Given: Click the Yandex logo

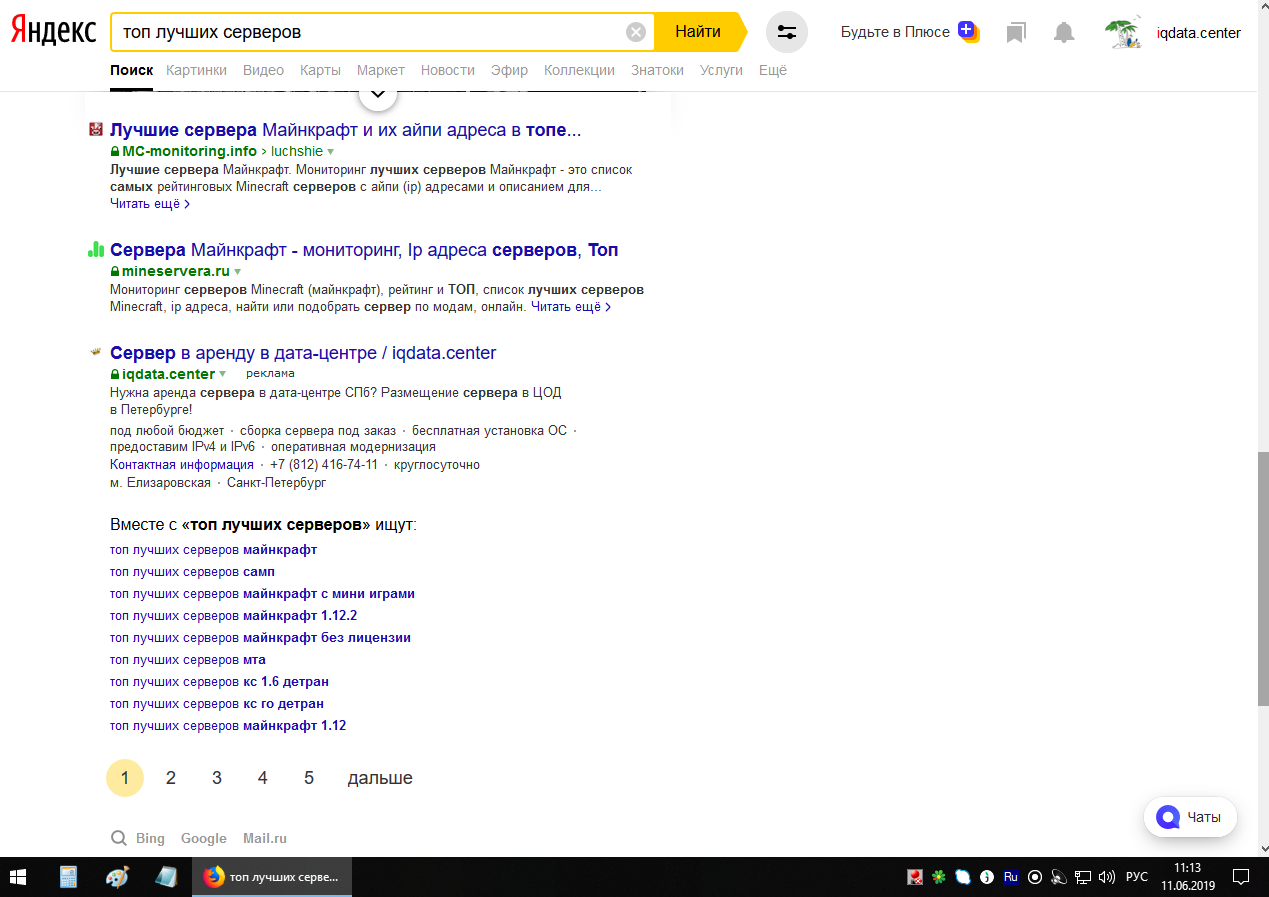Looking at the screenshot, I should 53,31.
